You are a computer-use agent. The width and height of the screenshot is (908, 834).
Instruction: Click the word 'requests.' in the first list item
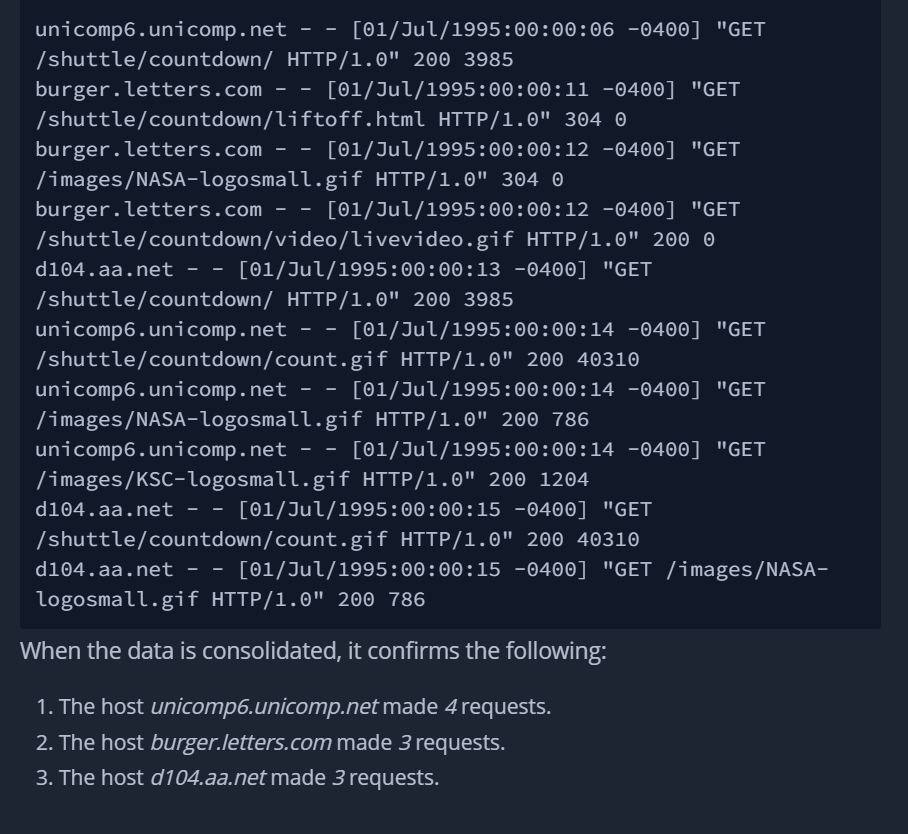click(506, 707)
